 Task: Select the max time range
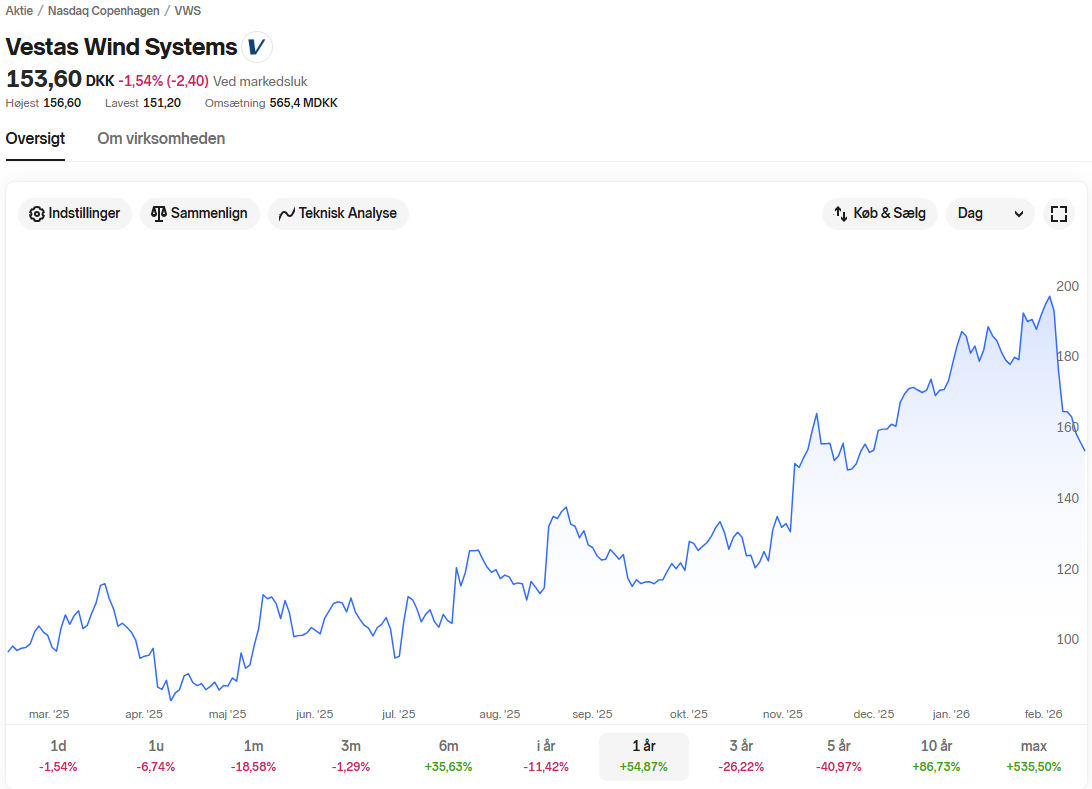point(1034,756)
